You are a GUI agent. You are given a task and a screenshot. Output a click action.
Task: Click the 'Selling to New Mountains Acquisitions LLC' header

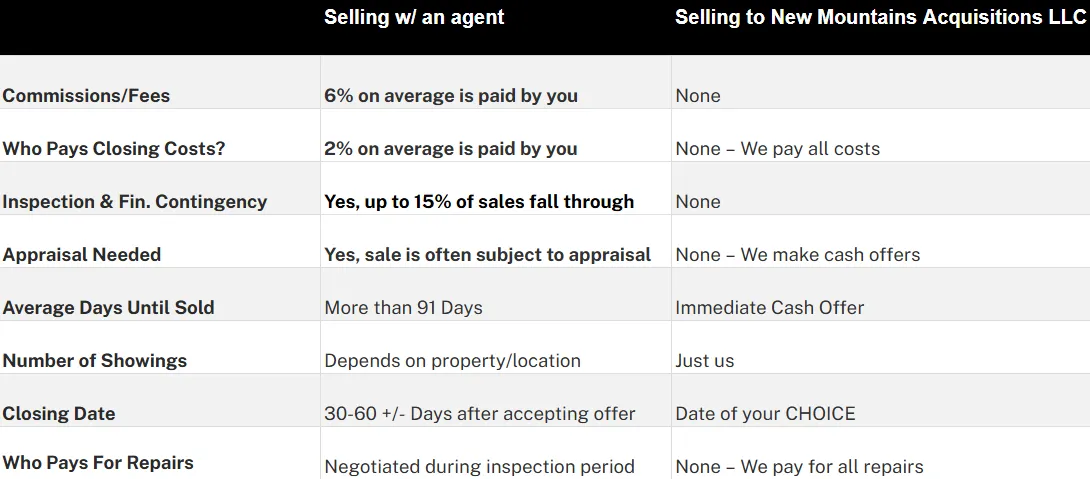pyautogui.click(x=880, y=17)
